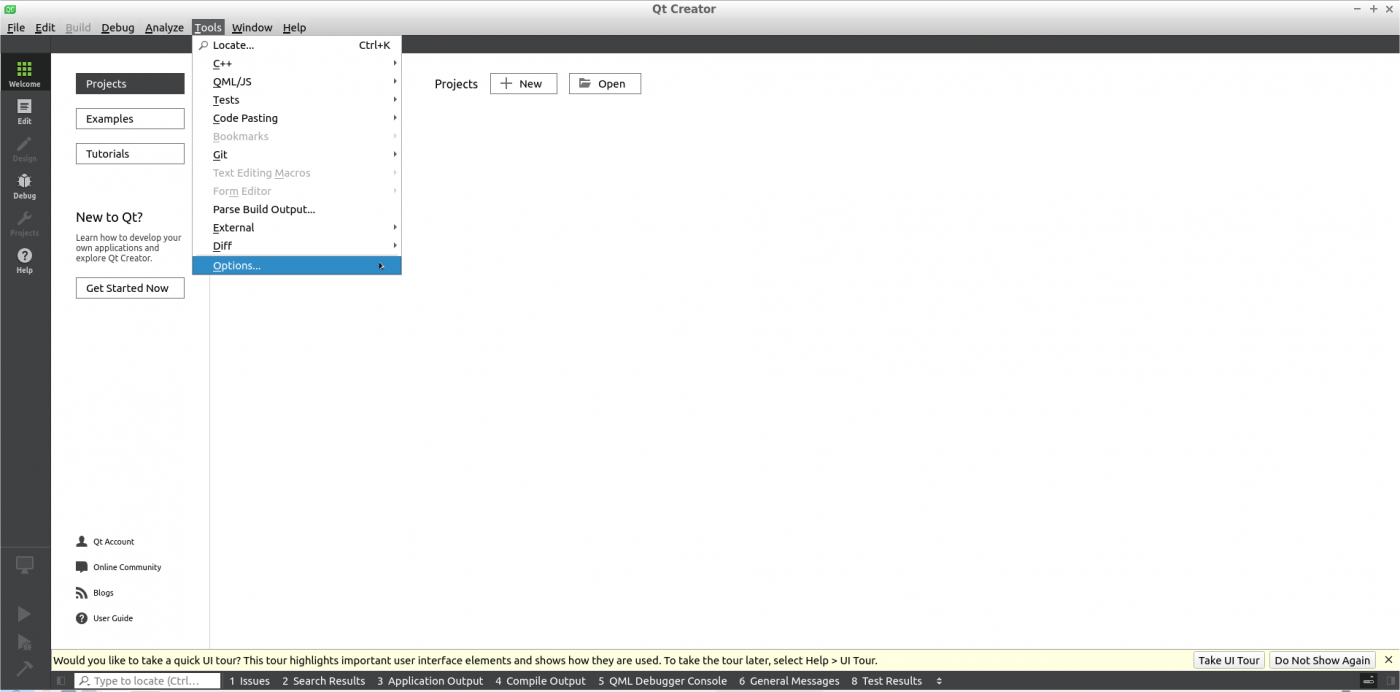Click the Take UI Tour button

(x=1228, y=661)
